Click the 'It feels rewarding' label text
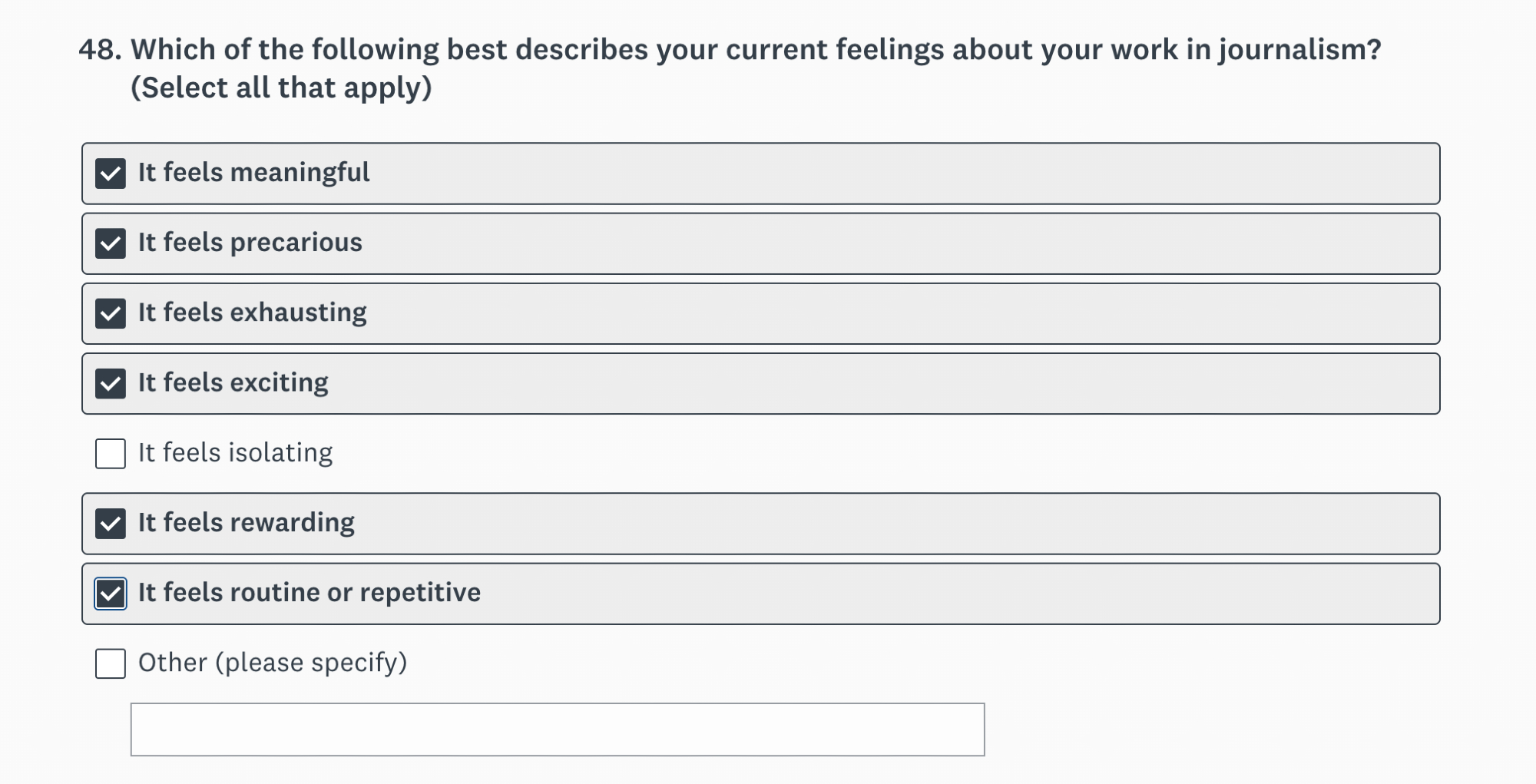The width and height of the screenshot is (1536, 784). tap(246, 523)
